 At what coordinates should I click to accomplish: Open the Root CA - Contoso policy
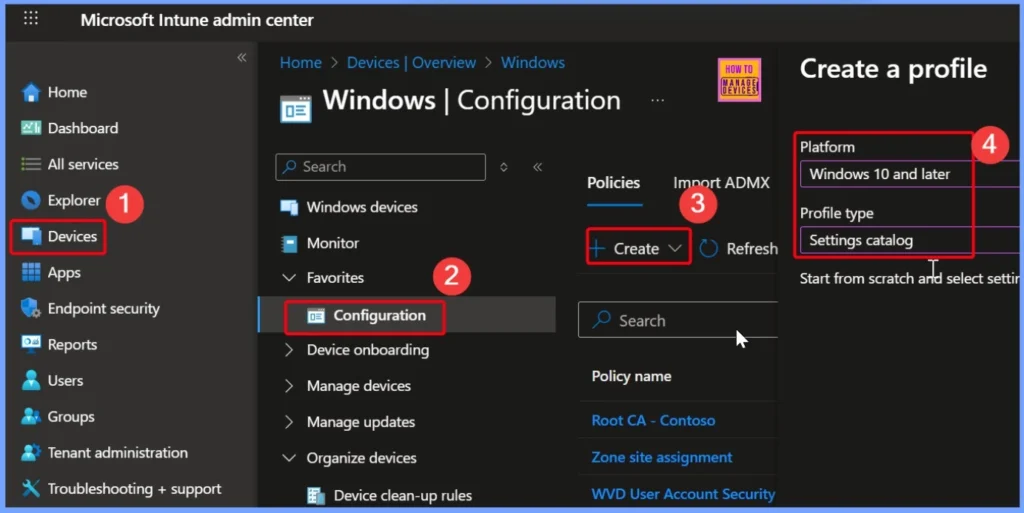tap(653, 421)
